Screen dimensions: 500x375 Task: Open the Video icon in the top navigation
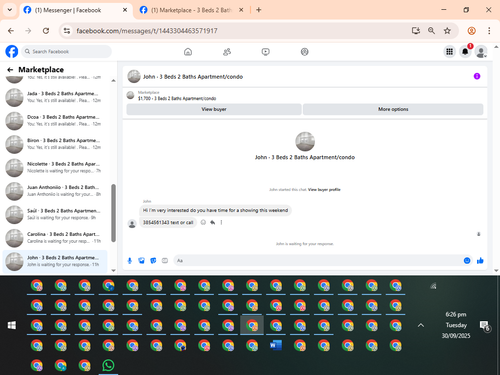[x=266, y=52]
